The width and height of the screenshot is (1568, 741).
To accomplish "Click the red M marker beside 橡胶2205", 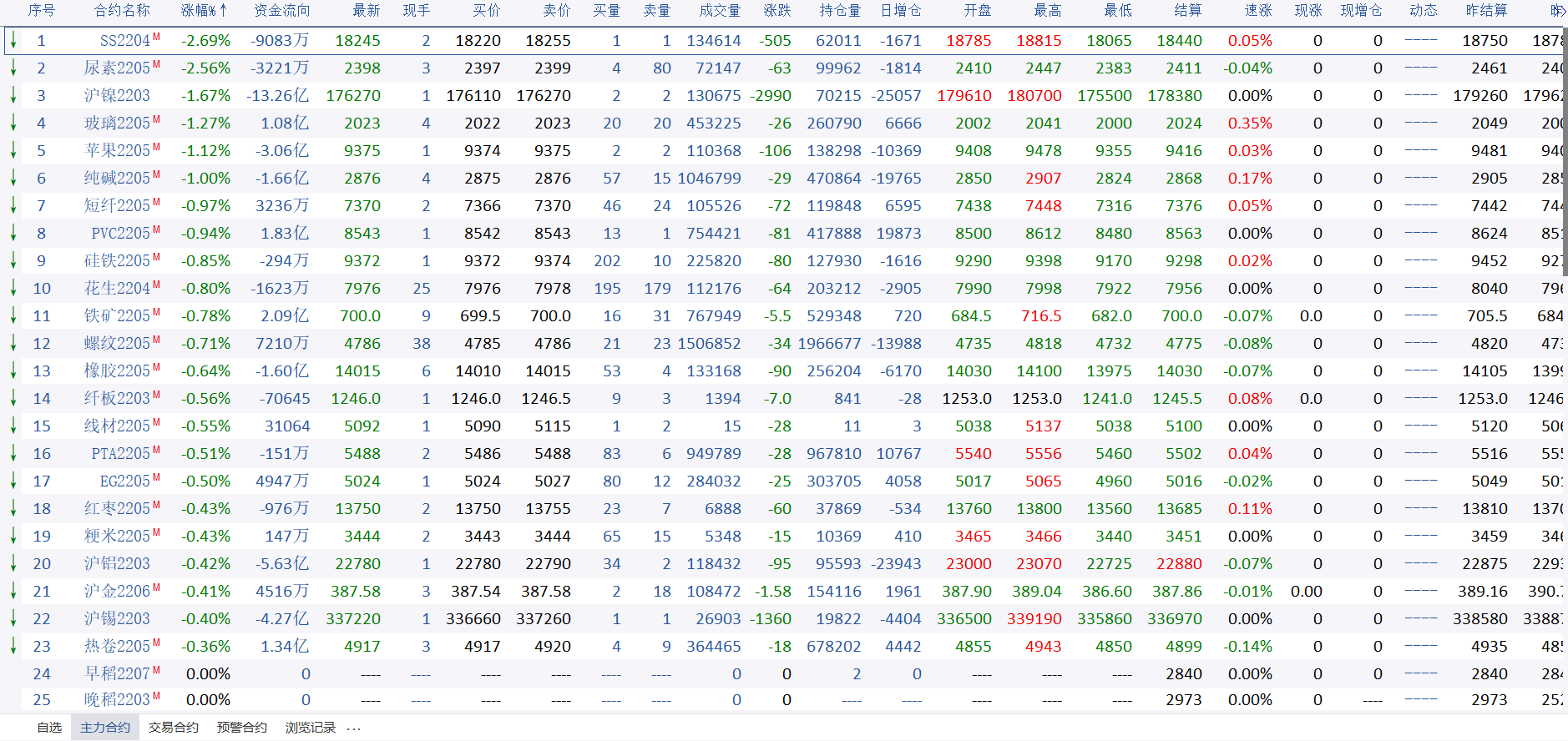I will [156, 367].
